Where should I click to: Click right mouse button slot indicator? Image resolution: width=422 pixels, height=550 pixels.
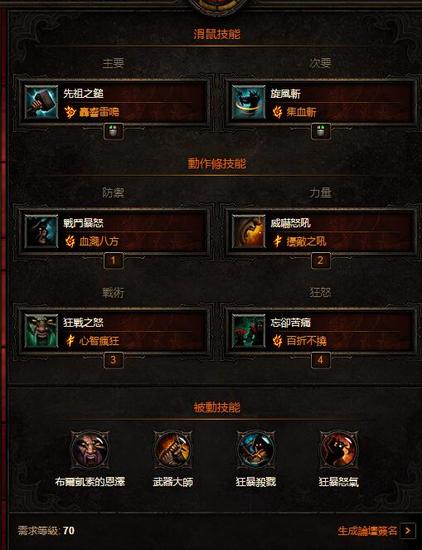321,131
